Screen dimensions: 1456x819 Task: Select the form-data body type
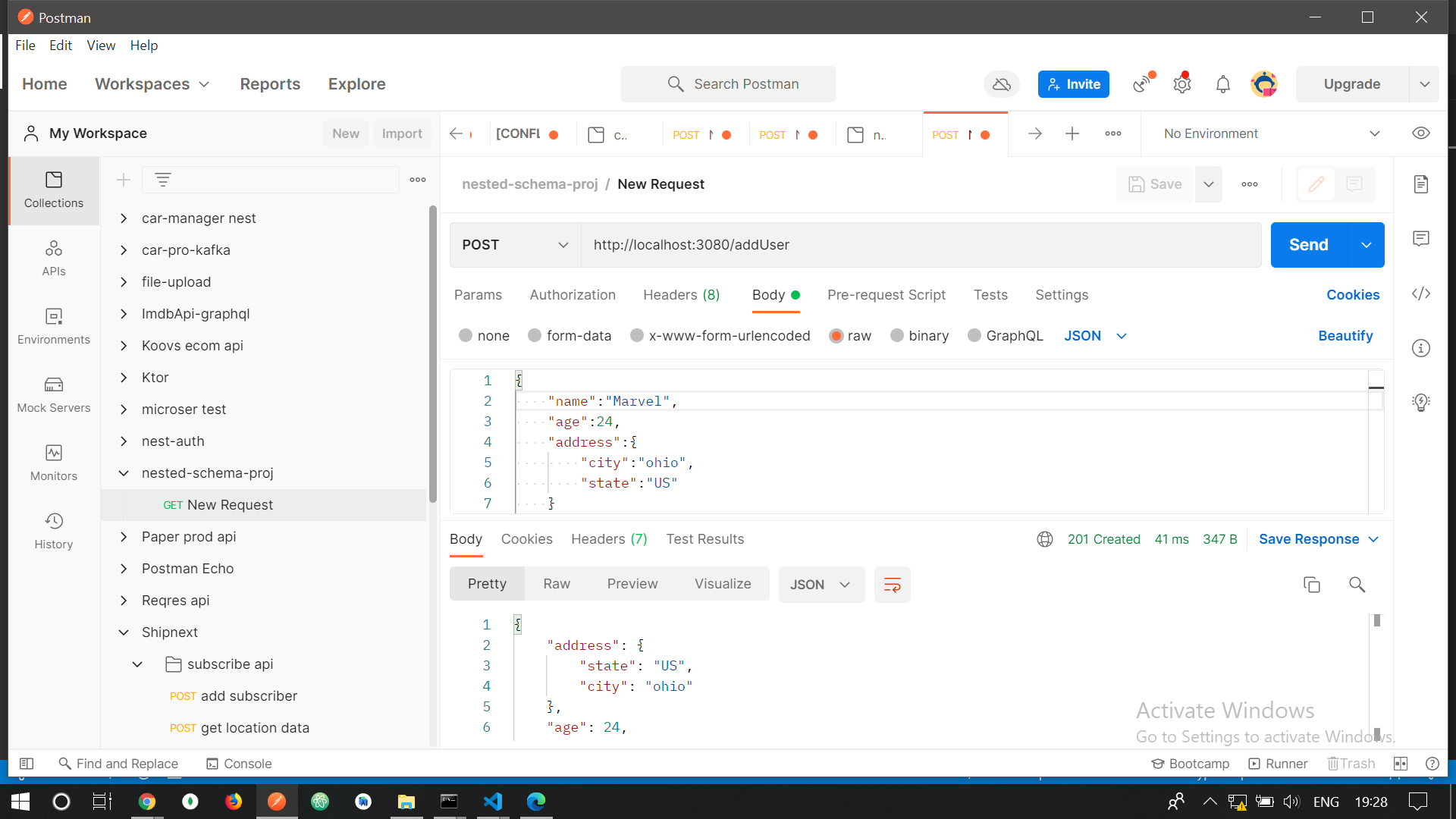click(x=535, y=335)
